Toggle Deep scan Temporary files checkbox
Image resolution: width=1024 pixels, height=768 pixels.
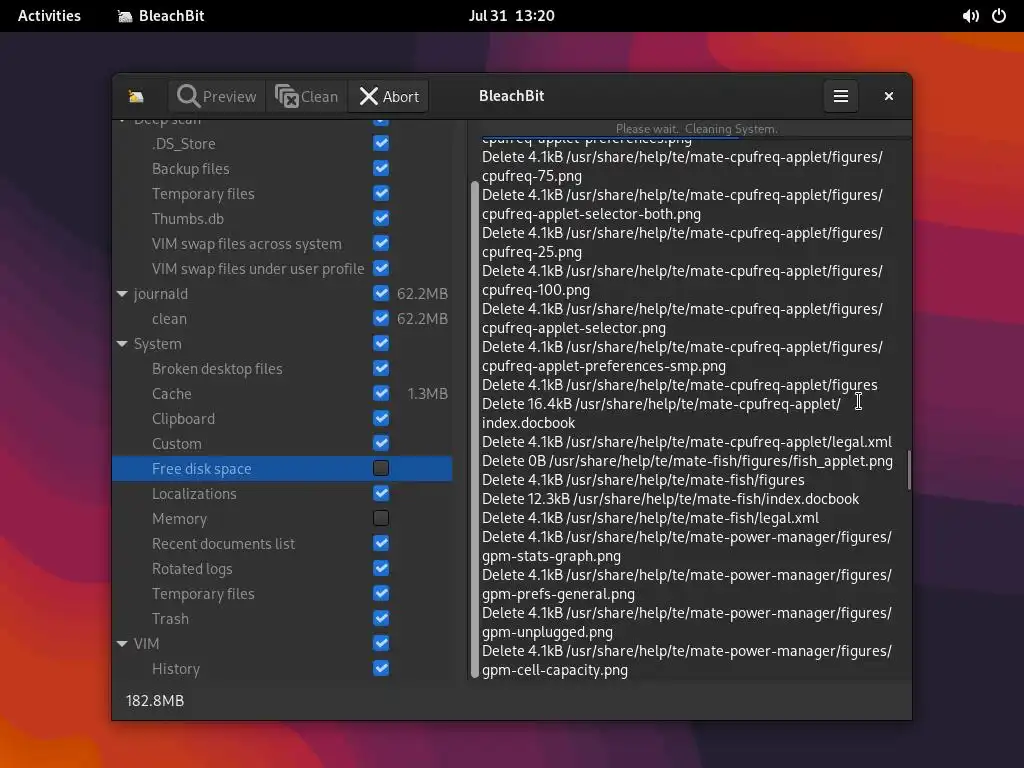[x=381, y=193]
